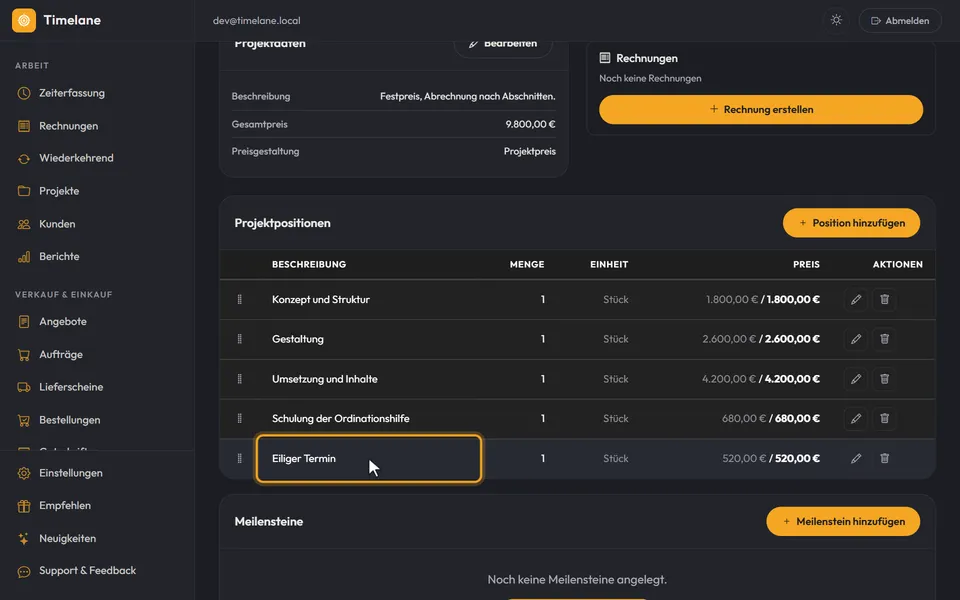Viewport: 960px width, 600px height.
Task: Click the Position hinzufügen button
Action: pyautogui.click(x=851, y=223)
